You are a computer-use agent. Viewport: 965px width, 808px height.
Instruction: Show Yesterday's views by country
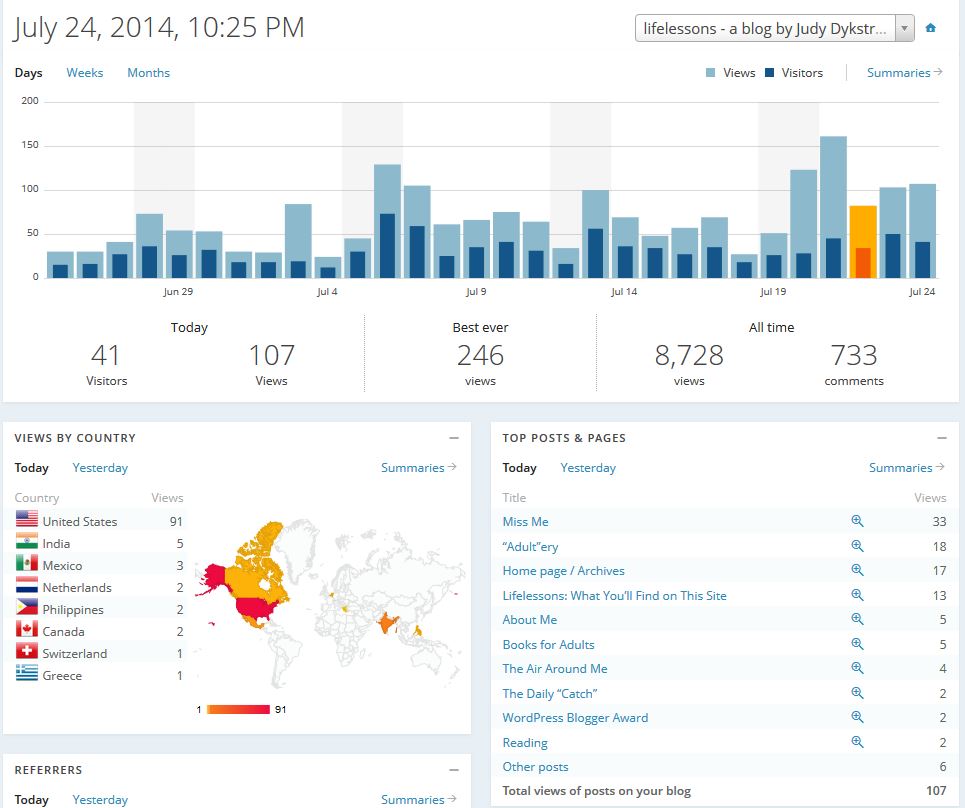[x=100, y=468]
